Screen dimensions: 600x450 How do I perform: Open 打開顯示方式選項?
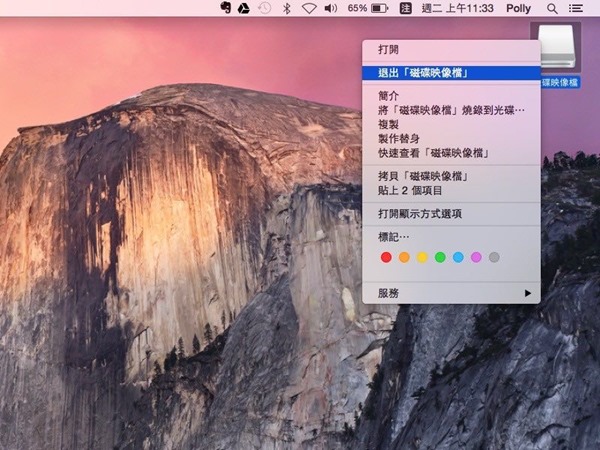tap(451, 214)
